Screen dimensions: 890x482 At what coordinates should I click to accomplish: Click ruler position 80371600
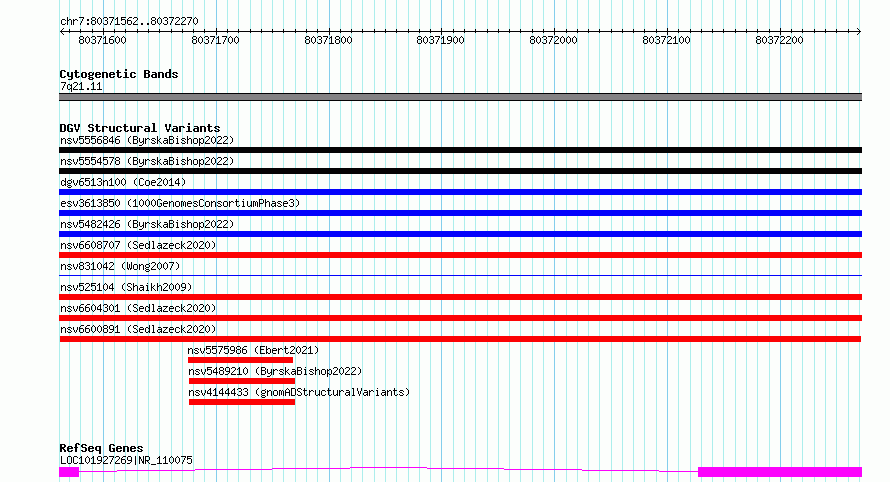pyautogui.click(x=102, y=40)
